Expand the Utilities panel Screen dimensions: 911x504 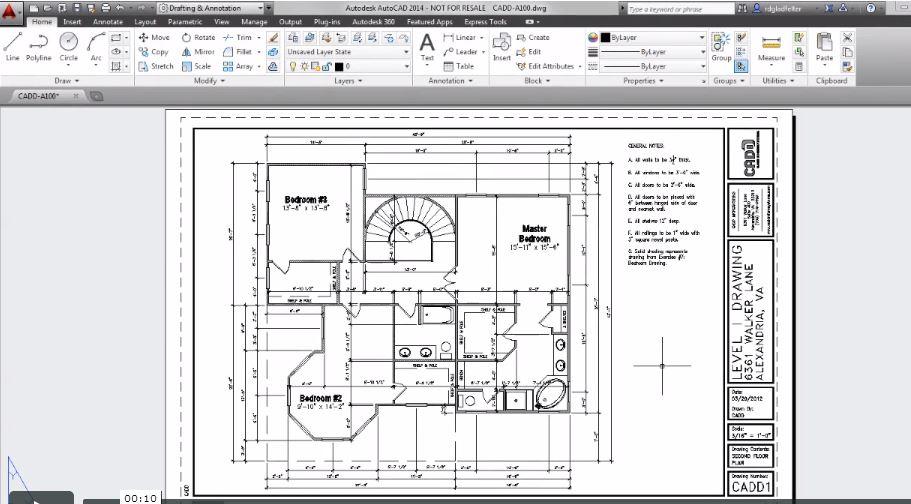coord(778,81)
